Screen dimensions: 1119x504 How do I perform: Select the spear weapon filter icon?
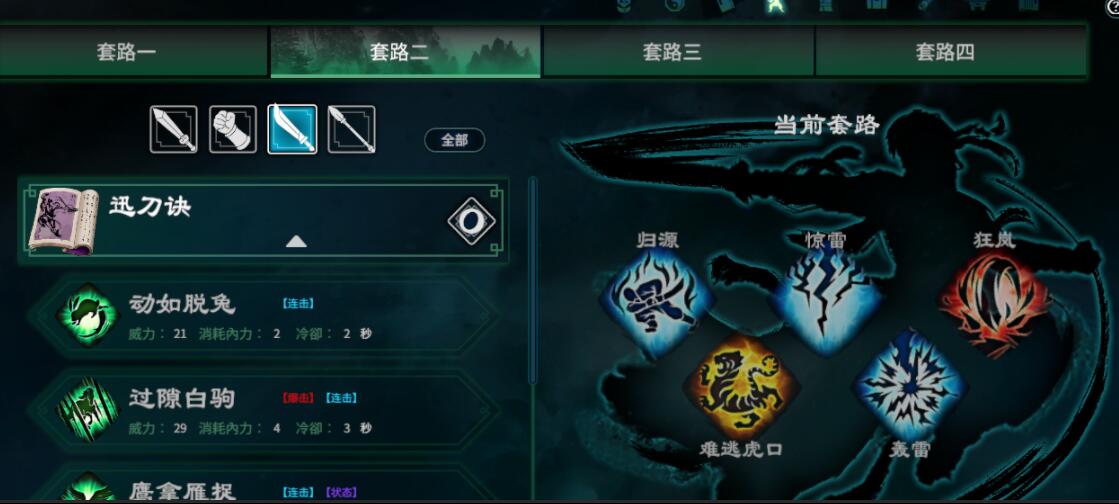(x=351, y=129)
